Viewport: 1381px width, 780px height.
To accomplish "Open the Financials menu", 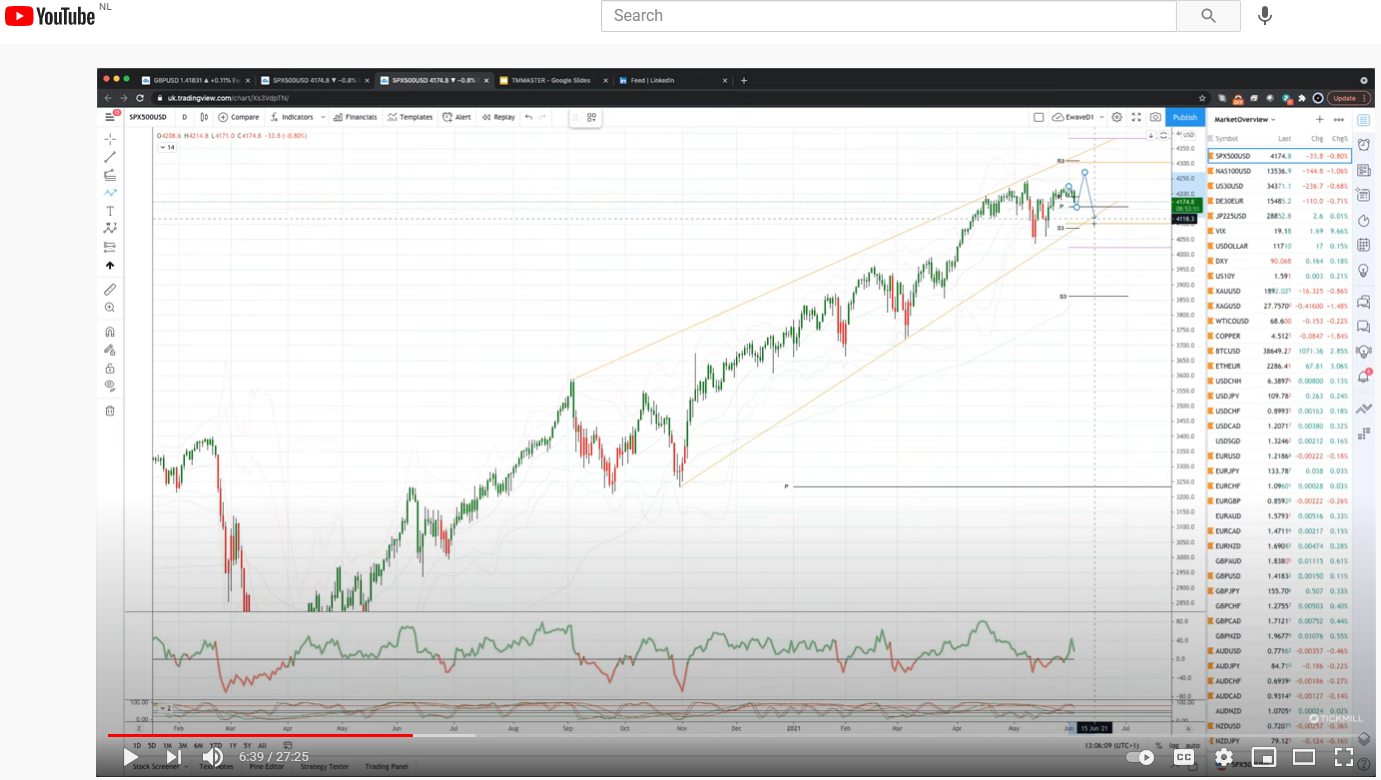I will [x=355, y=117].
